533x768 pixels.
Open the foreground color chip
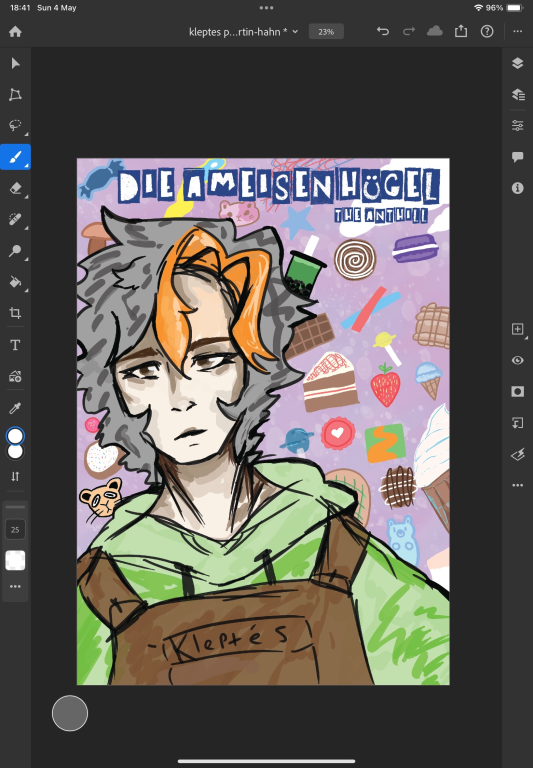(15, 435)
